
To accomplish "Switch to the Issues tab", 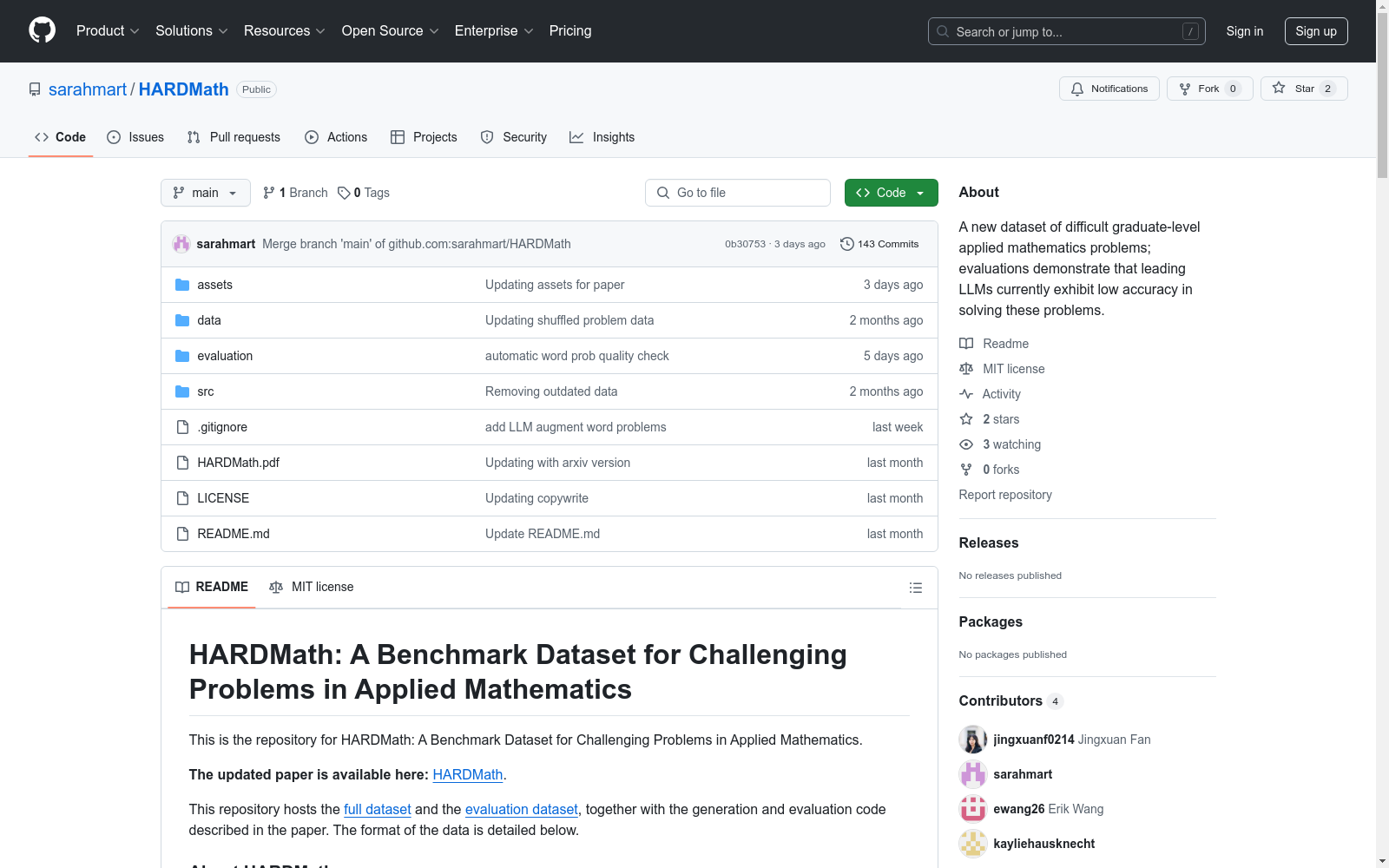I will click(x=135, y=137).
